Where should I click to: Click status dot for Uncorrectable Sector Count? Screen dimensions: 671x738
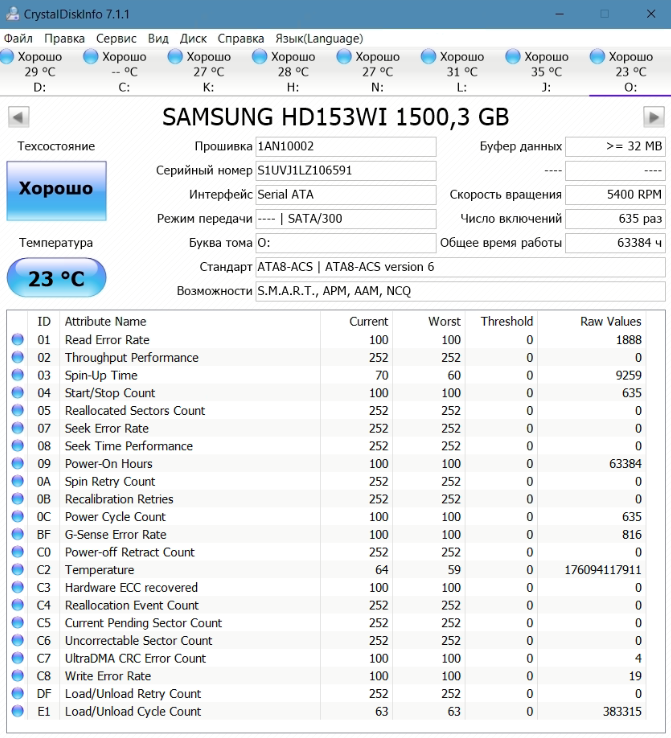(x=18, y=640)
